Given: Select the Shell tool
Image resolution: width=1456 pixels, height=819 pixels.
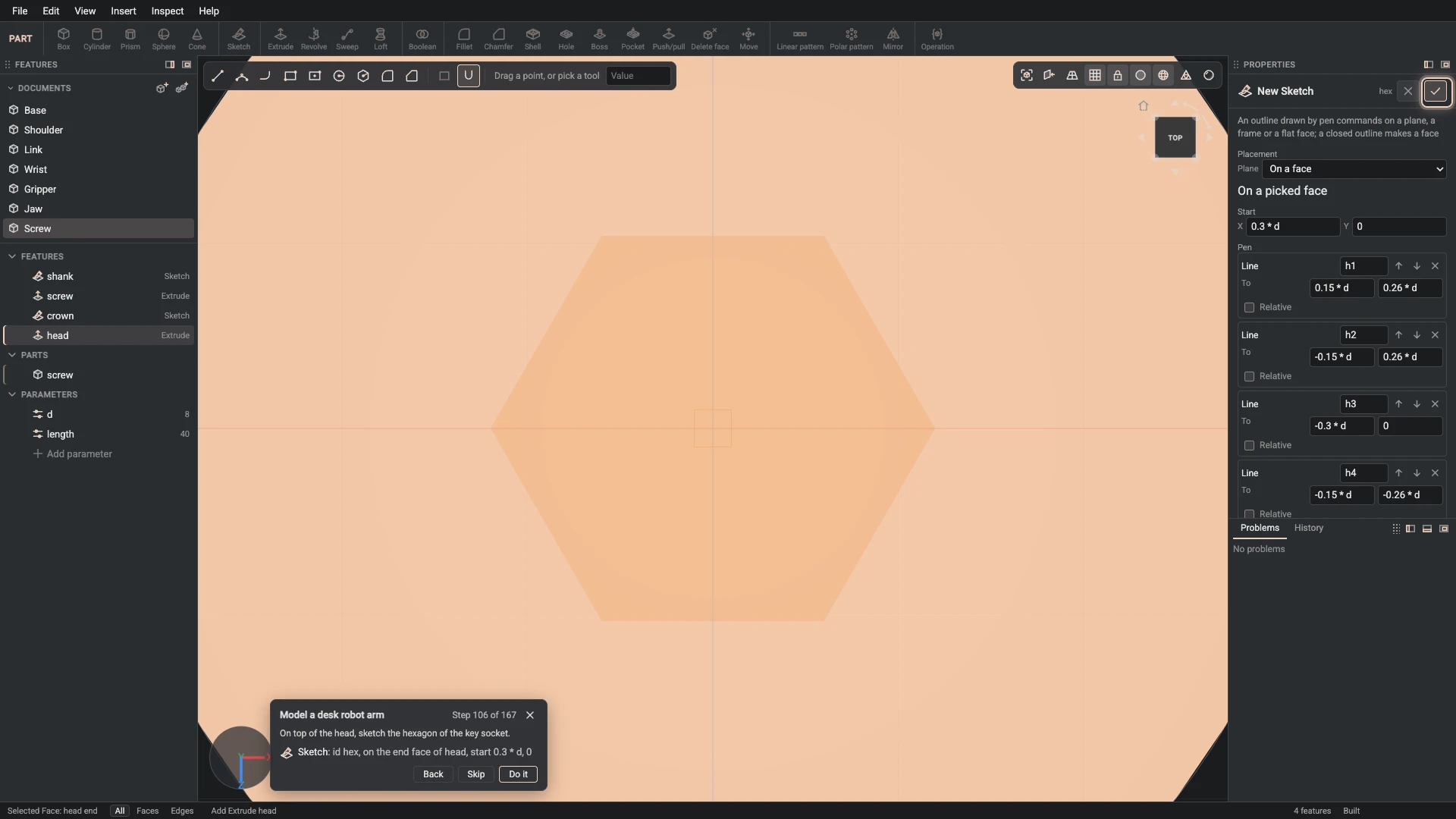Looking at the screenshot, I should 533,39.
